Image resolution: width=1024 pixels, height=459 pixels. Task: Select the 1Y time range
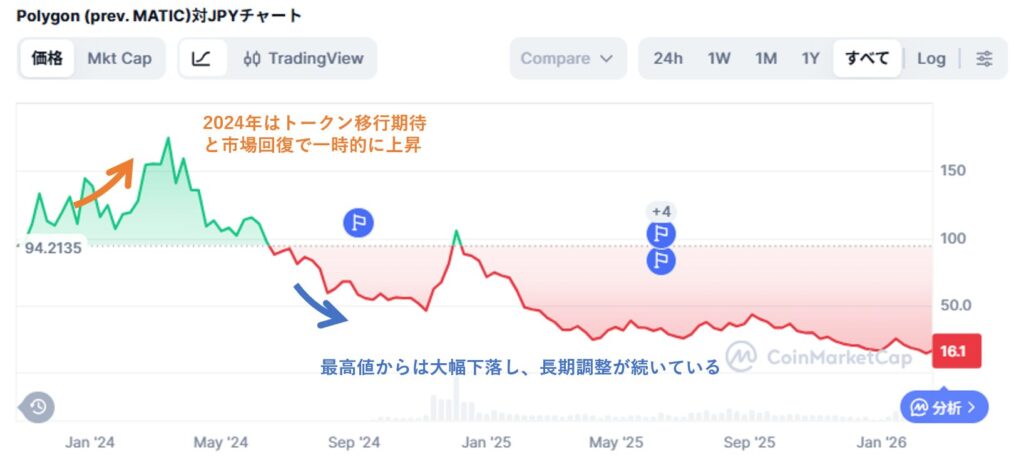810,58
